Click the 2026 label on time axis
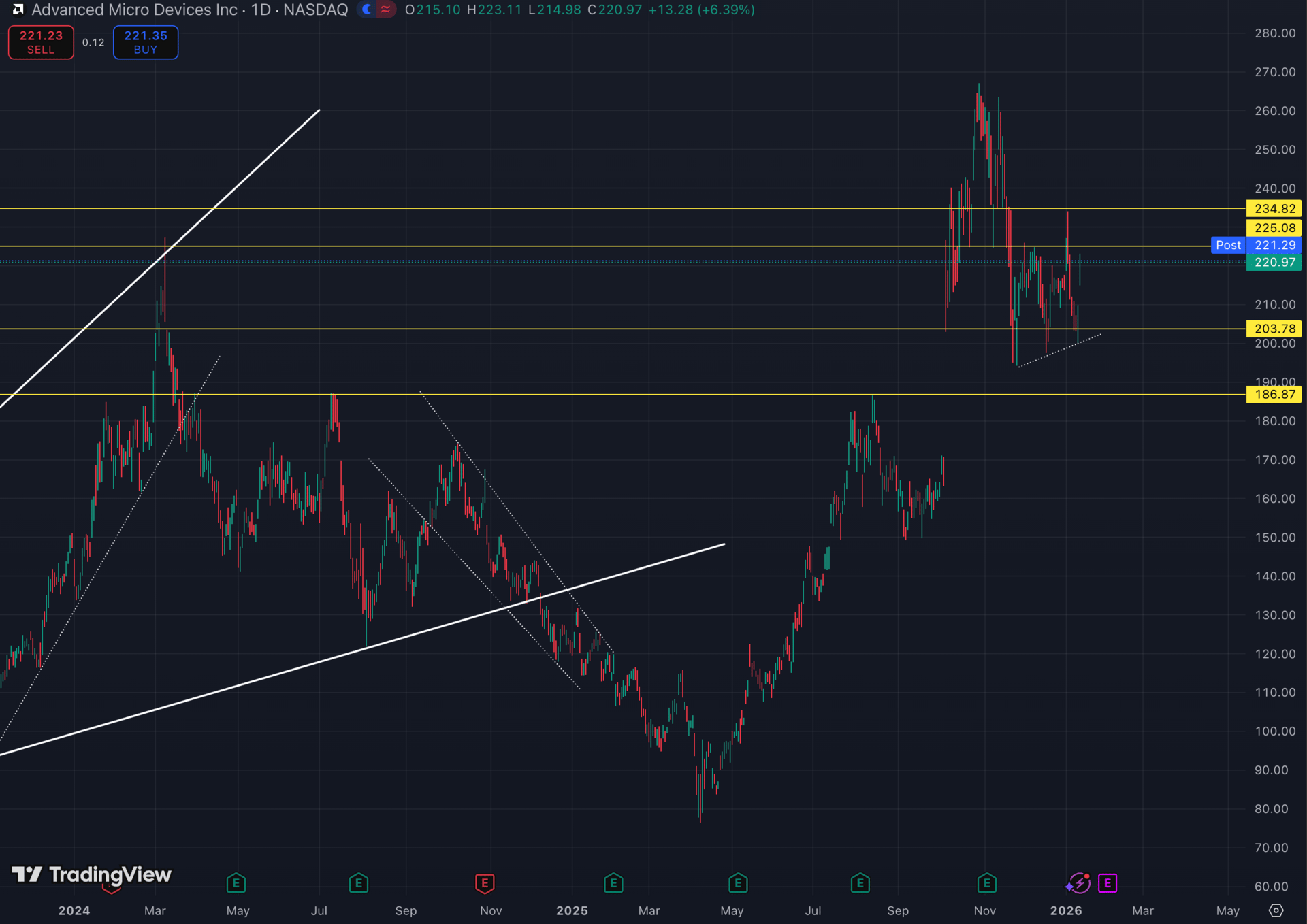The width and height of the screenshot is (1307, 924). pyautogui.click(x=1065, y=910)
